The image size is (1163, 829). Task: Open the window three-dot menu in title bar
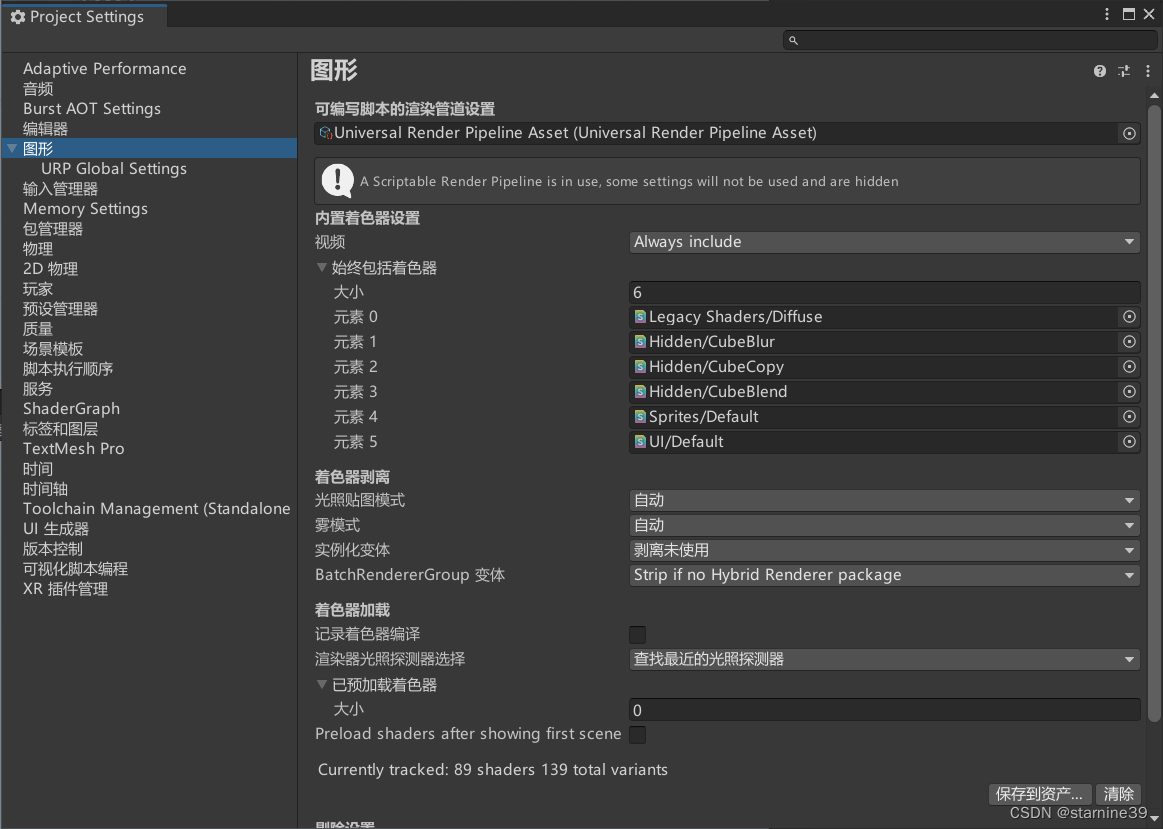(1107, 14)
